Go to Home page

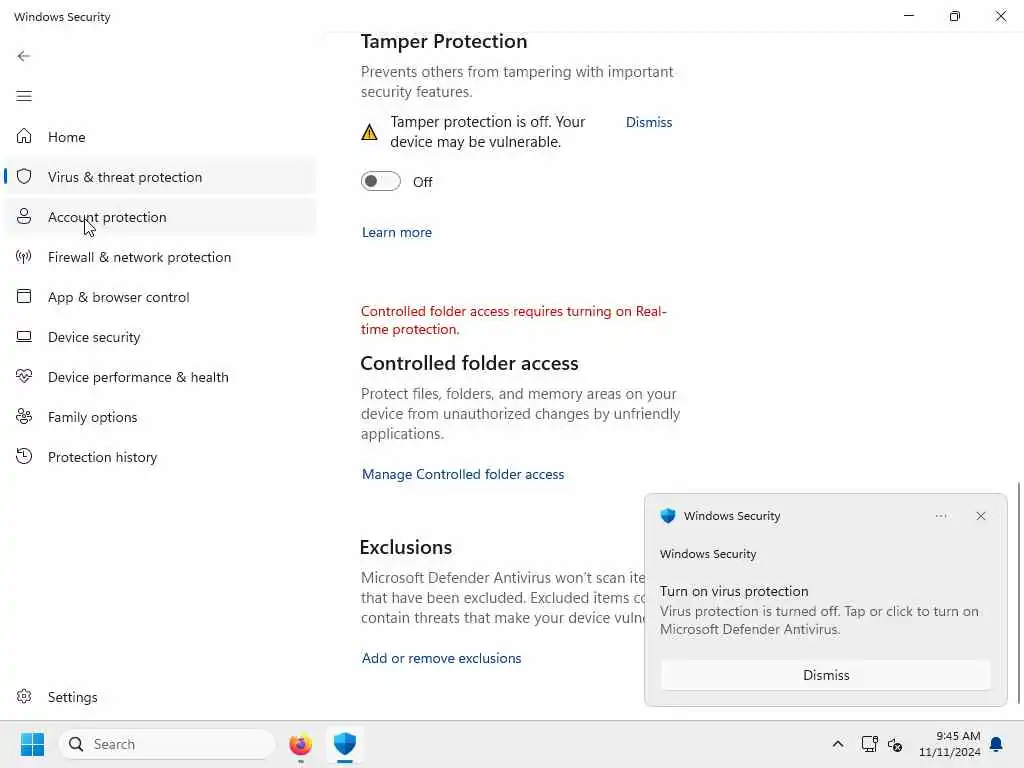pyautogui.click(x=160, y=136)
